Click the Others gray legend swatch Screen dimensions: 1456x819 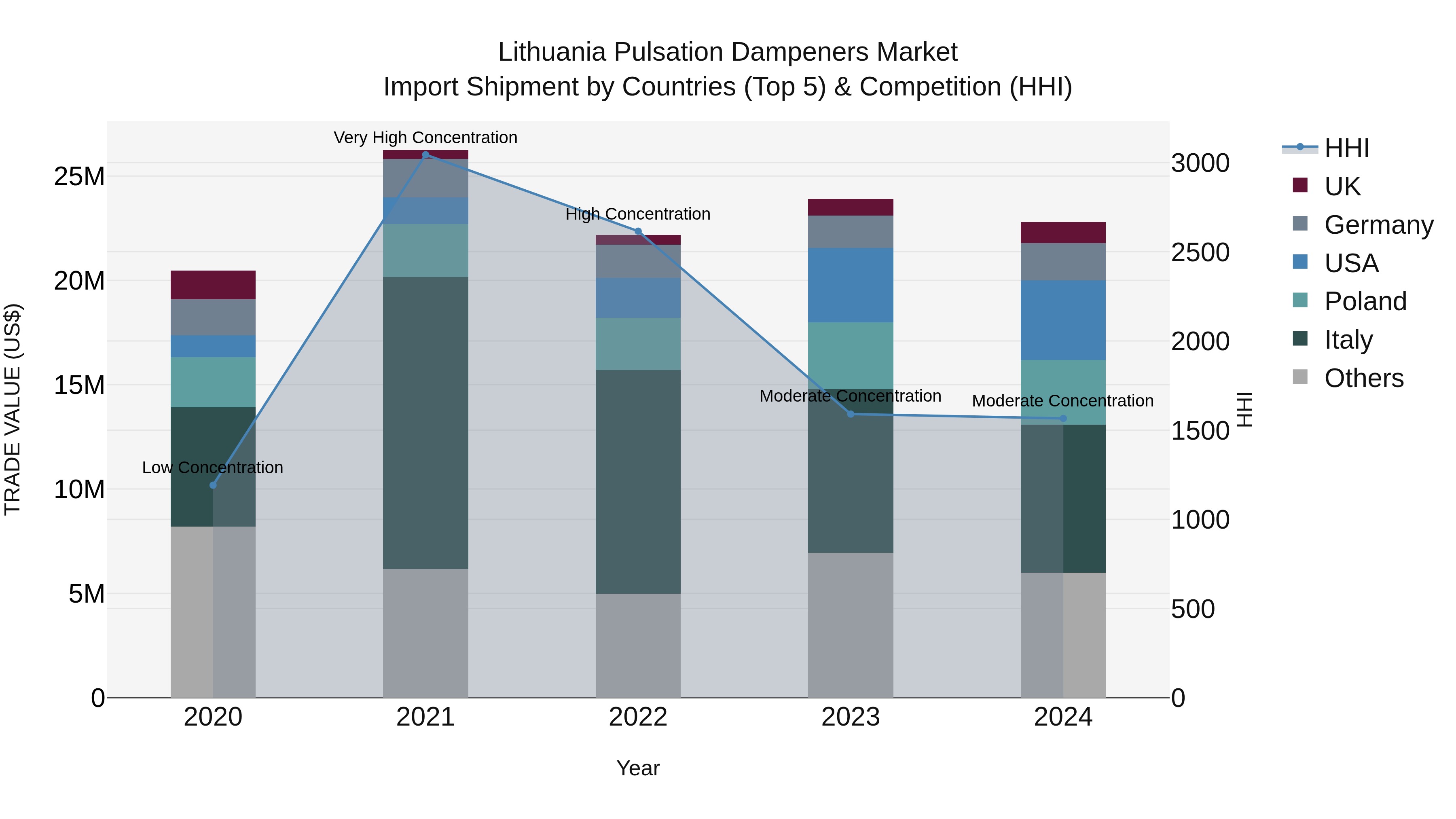point(1300,377)
